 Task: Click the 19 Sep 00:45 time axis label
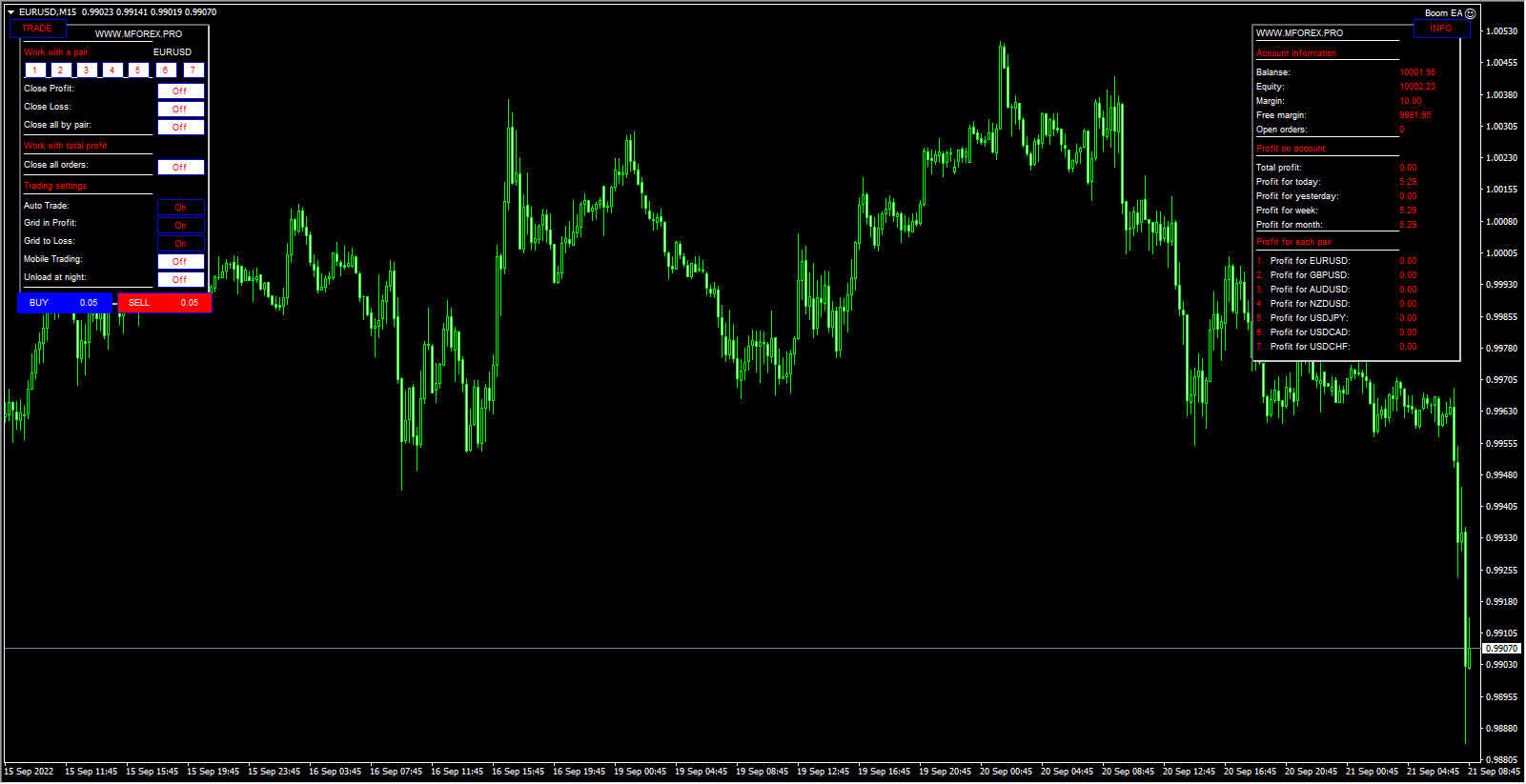641,772
